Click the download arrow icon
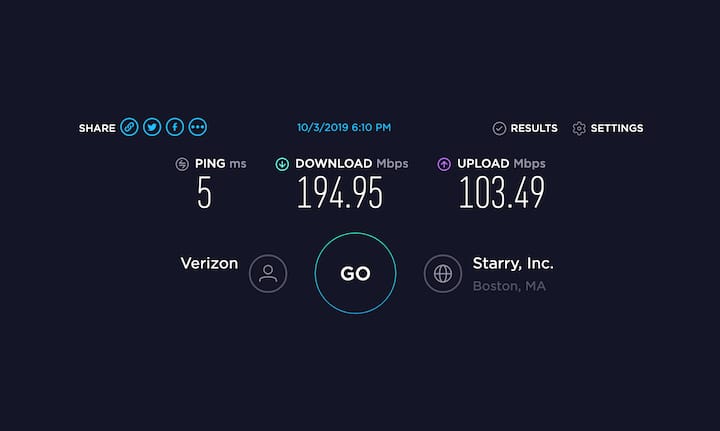Viewport: 720px width, 431px height. (282, 164)
